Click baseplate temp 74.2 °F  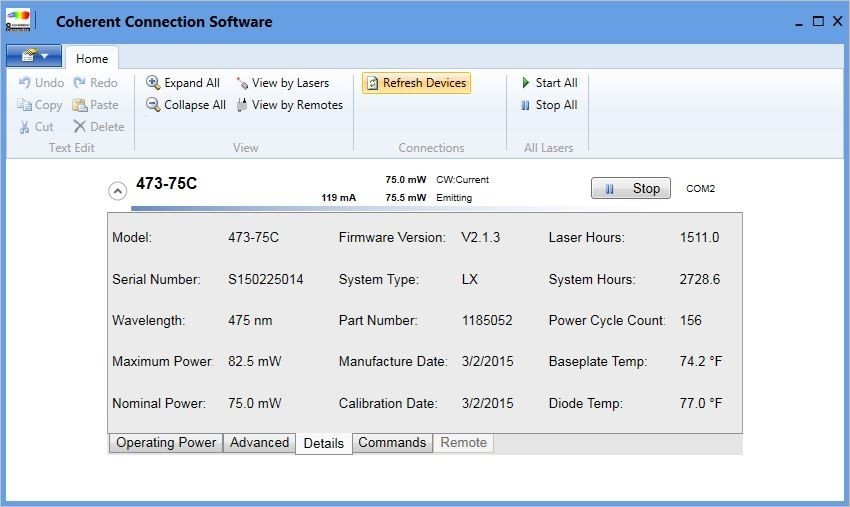701,361
